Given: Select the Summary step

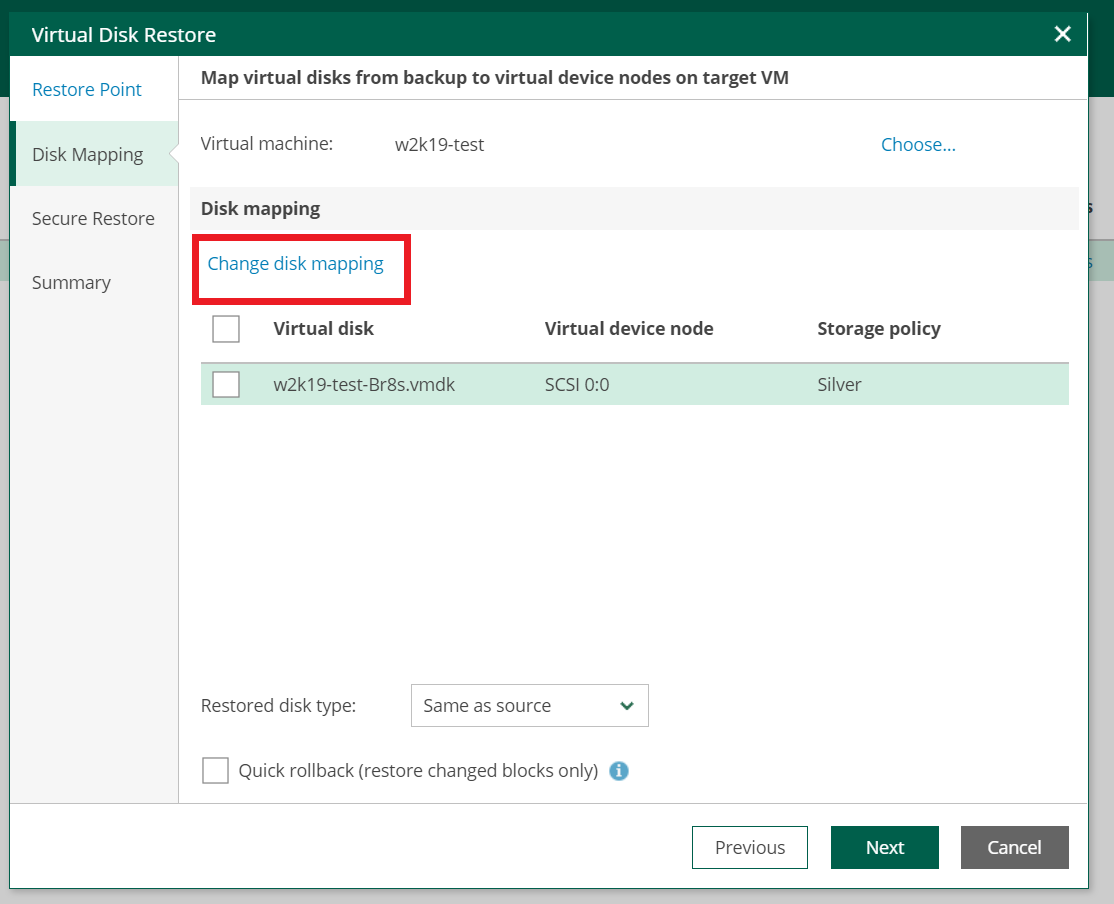Looking at the screenshot, I should click(71, 282).
